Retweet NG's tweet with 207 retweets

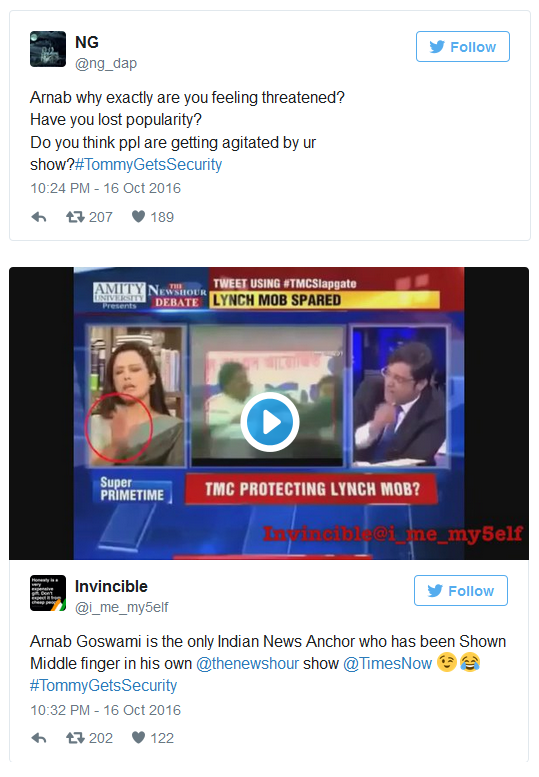point(89,217)
